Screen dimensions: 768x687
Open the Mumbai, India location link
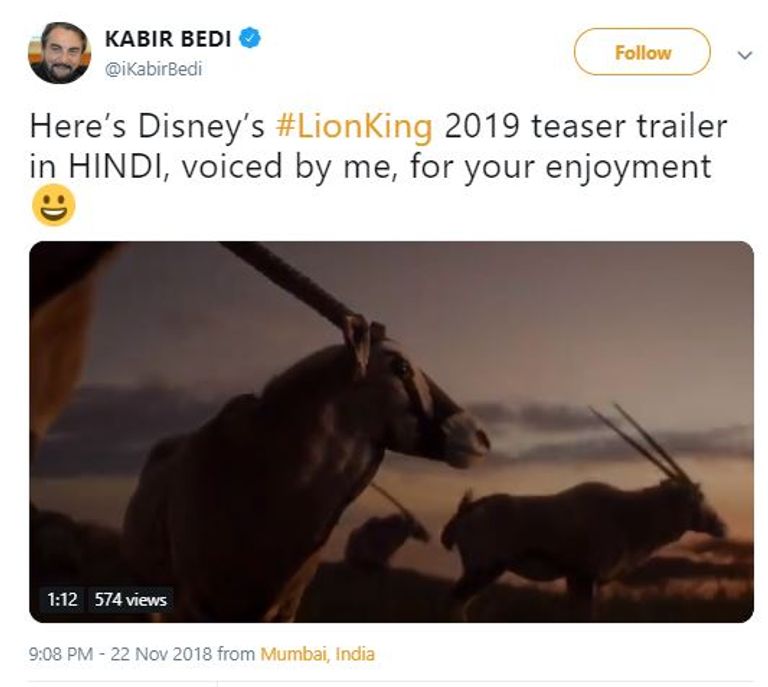pyautogui.click(x=317, y=654)
